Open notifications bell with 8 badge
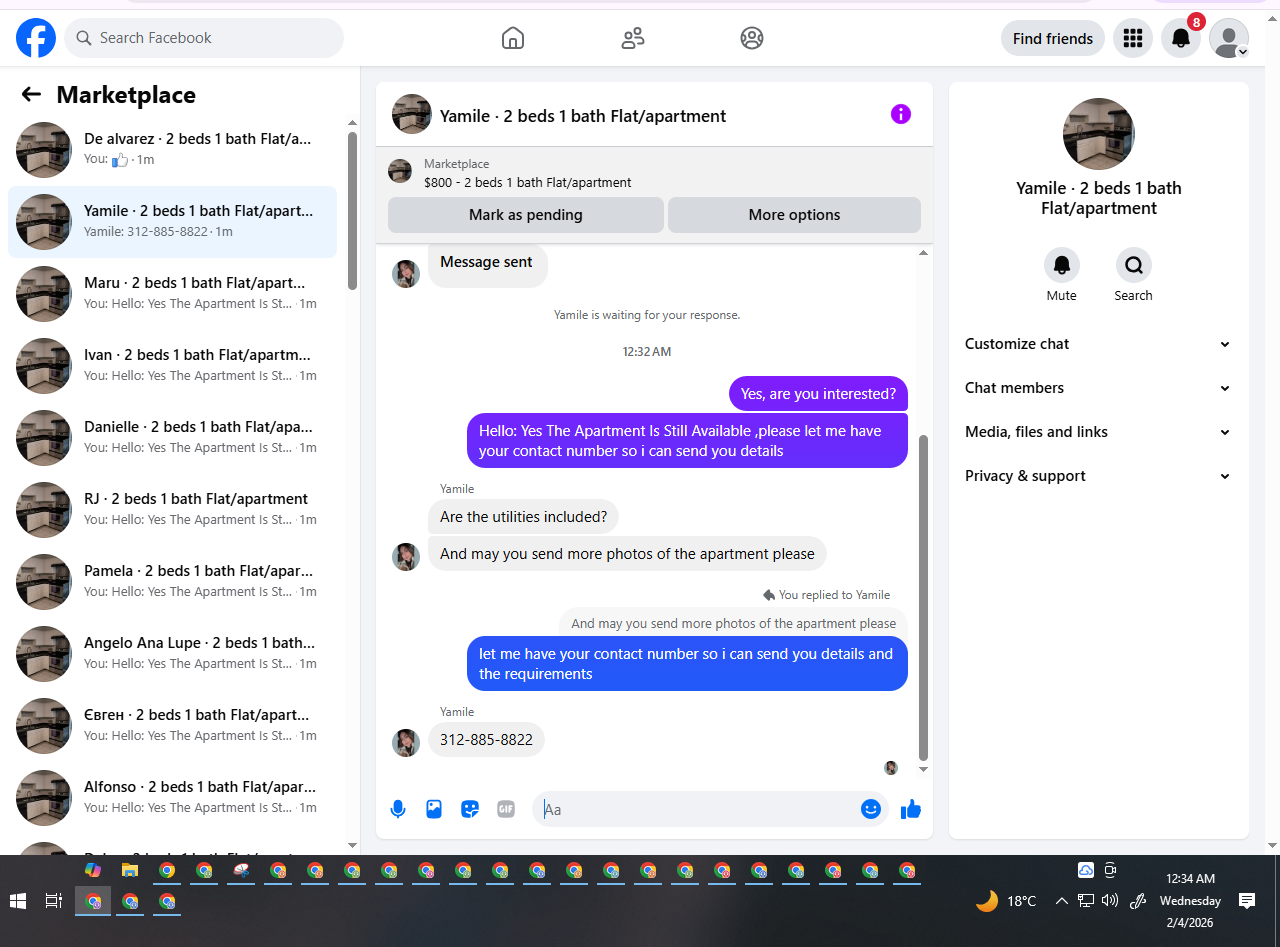 (x=1181, y=38)
